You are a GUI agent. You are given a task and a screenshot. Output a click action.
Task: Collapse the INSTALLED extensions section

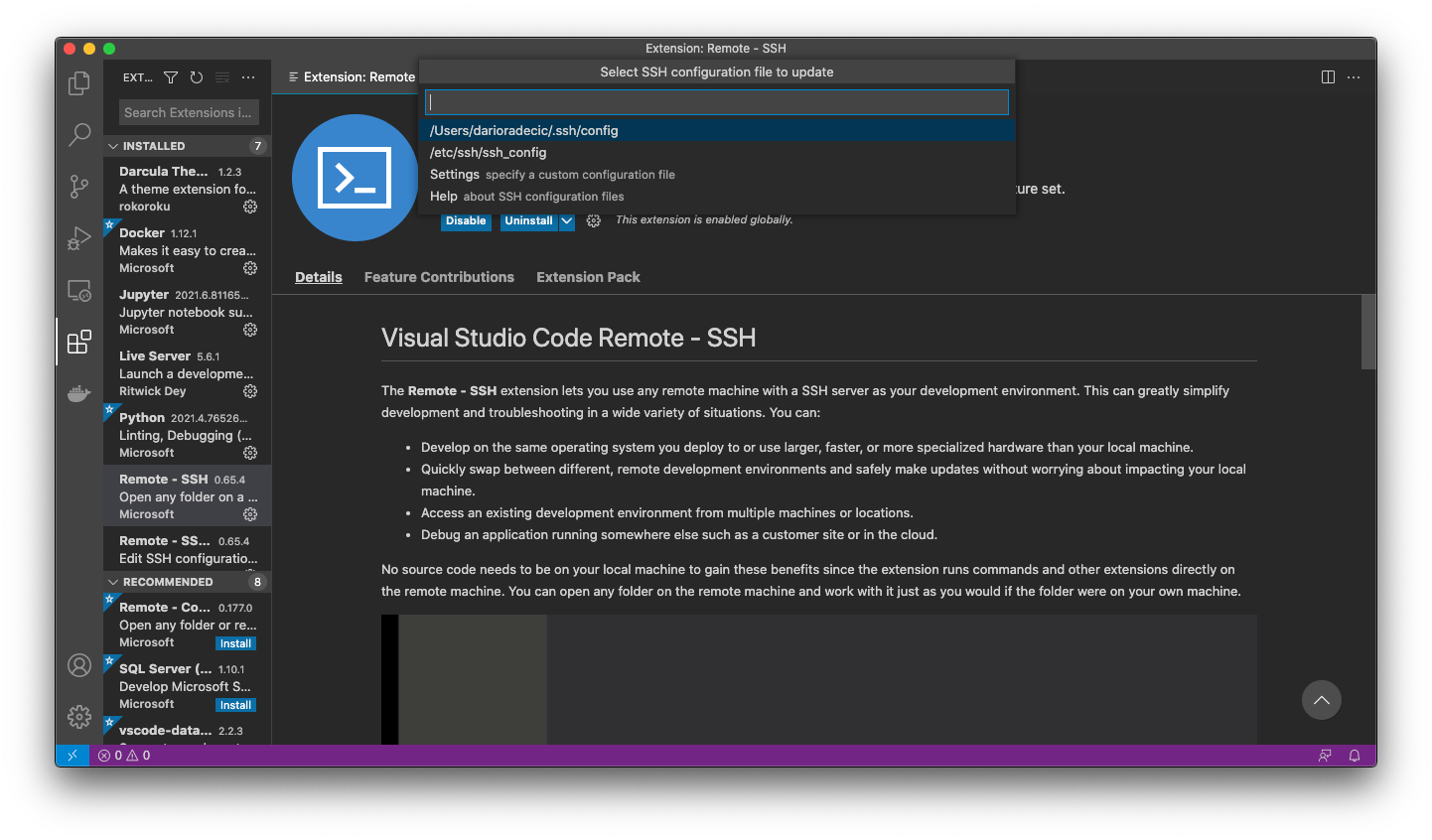(x=113, y=146)
